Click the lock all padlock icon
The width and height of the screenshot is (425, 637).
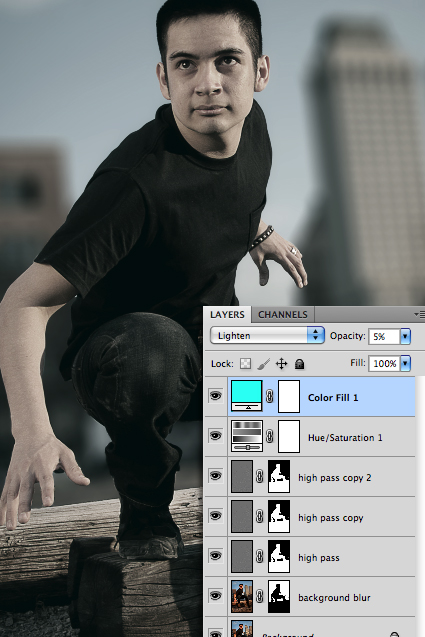(299, 363)
